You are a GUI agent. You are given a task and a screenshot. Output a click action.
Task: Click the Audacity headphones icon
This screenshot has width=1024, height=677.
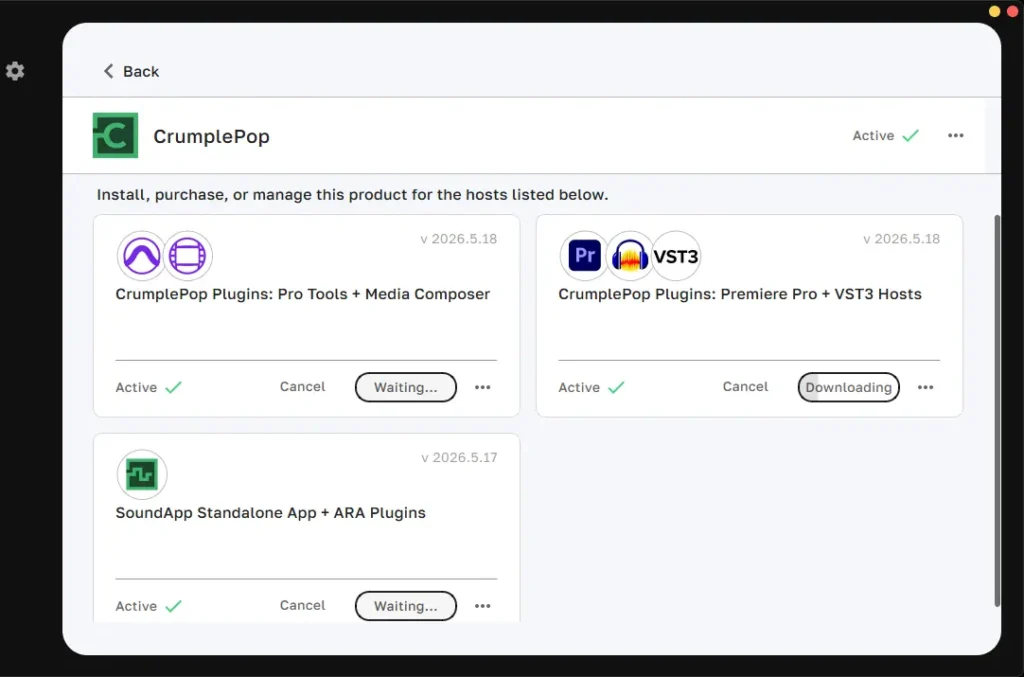630,255
